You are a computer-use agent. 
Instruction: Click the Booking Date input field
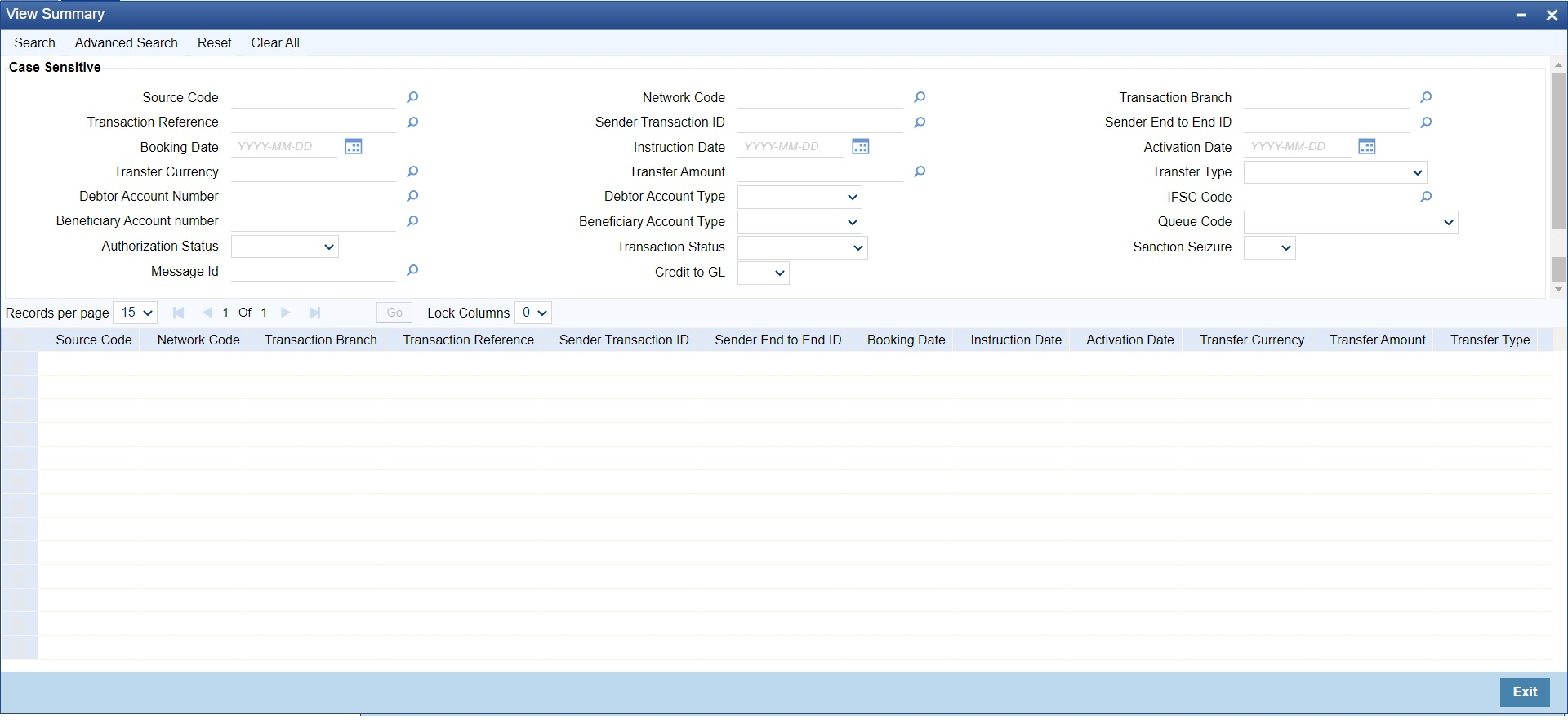coord(284,147)
